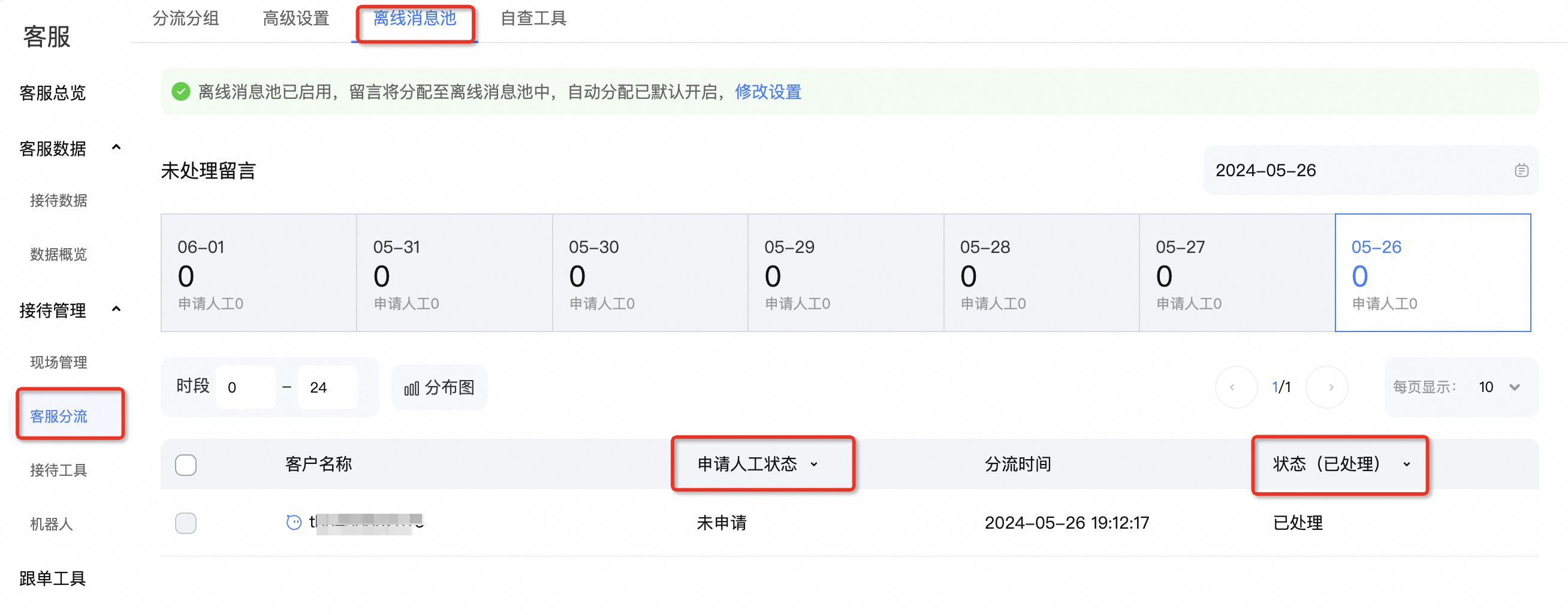Select the 05-27 date card
Viewport: 1568px width, 615px height.
pyautogui.click(x=1237, y=273)
